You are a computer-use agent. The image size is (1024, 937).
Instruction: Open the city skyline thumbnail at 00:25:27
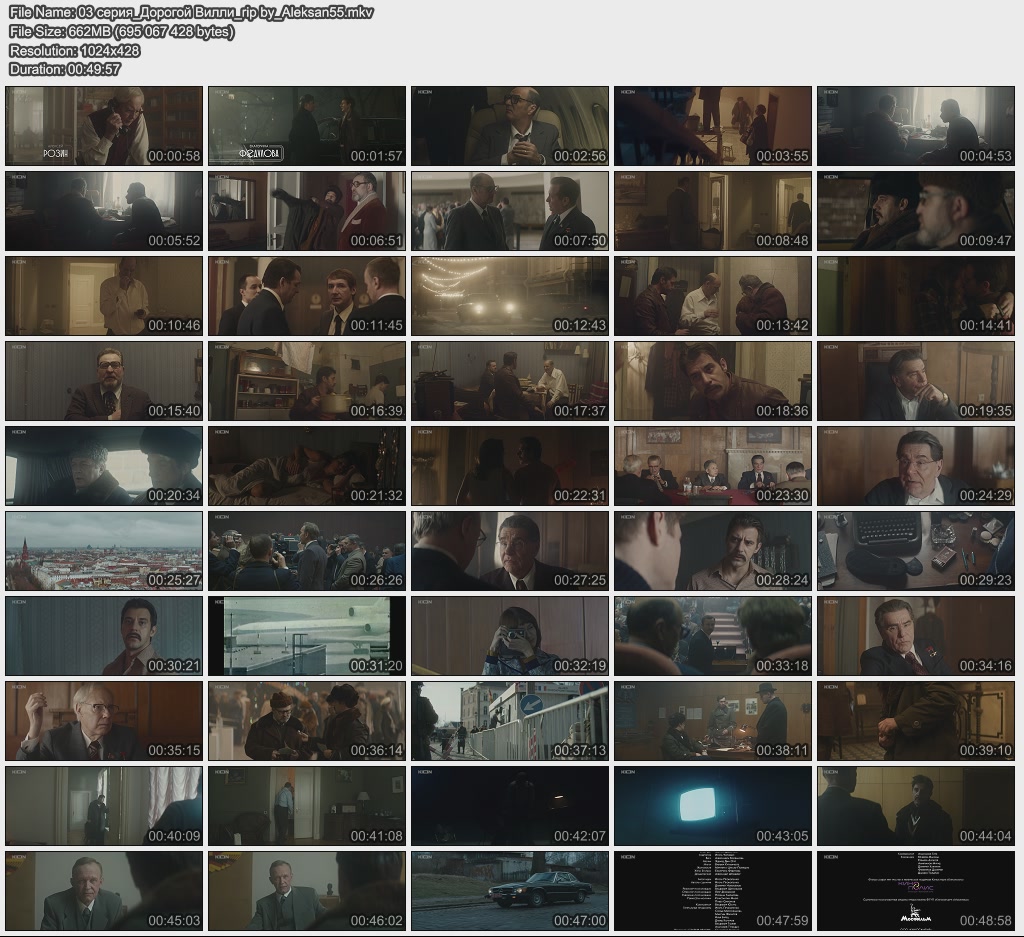coord(104,551)
